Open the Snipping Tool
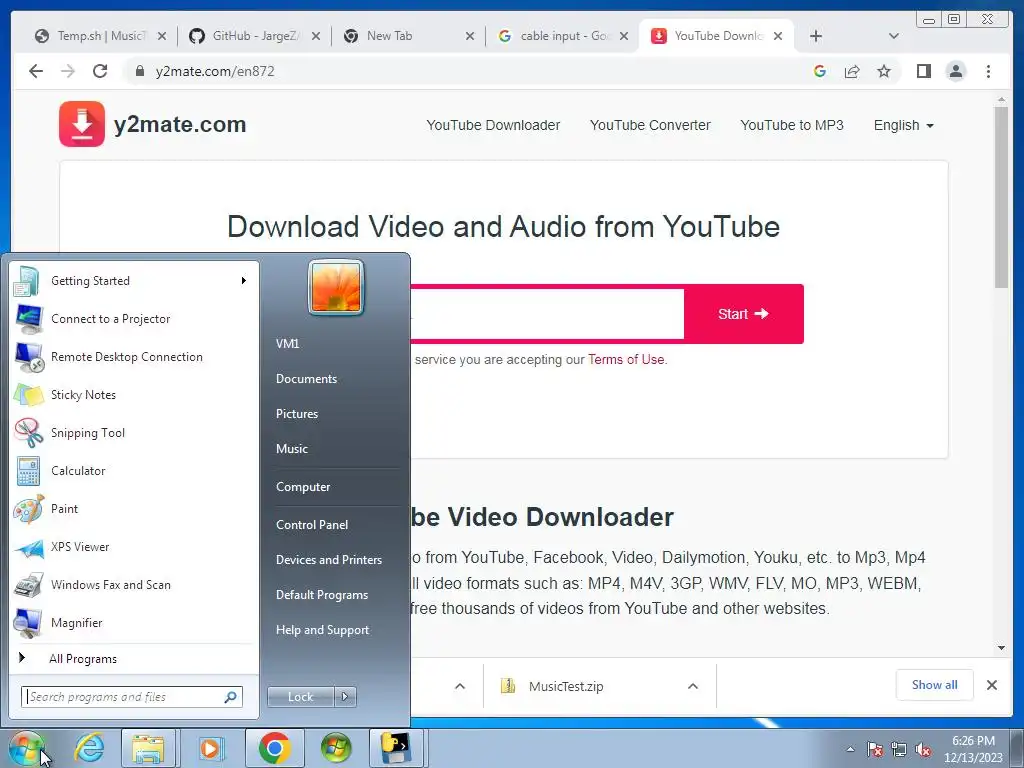This screenshot has width=1024, height=768. tap(134, 432)
